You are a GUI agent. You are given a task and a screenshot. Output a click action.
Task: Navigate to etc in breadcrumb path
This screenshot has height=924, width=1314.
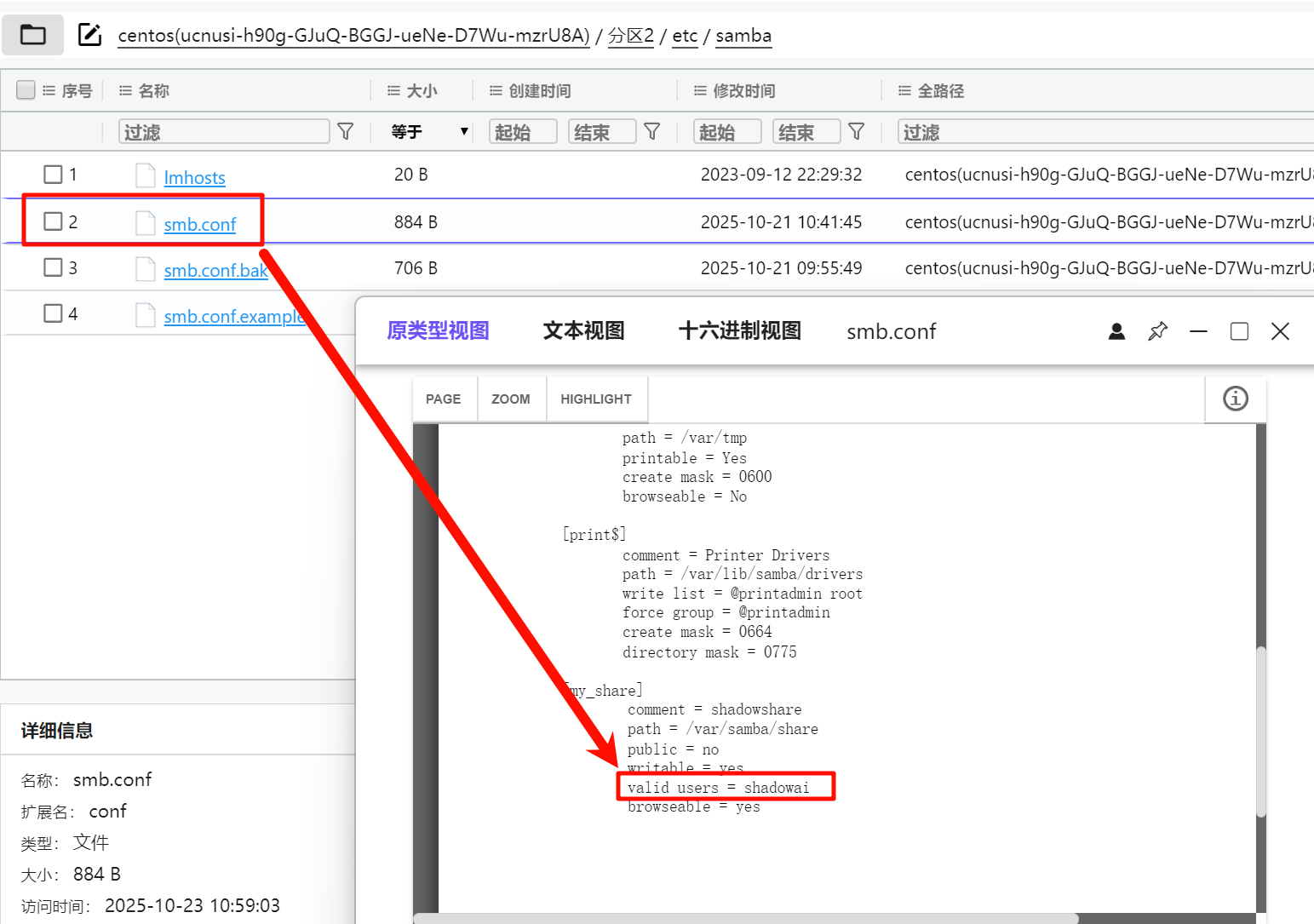tap(685, 36)
